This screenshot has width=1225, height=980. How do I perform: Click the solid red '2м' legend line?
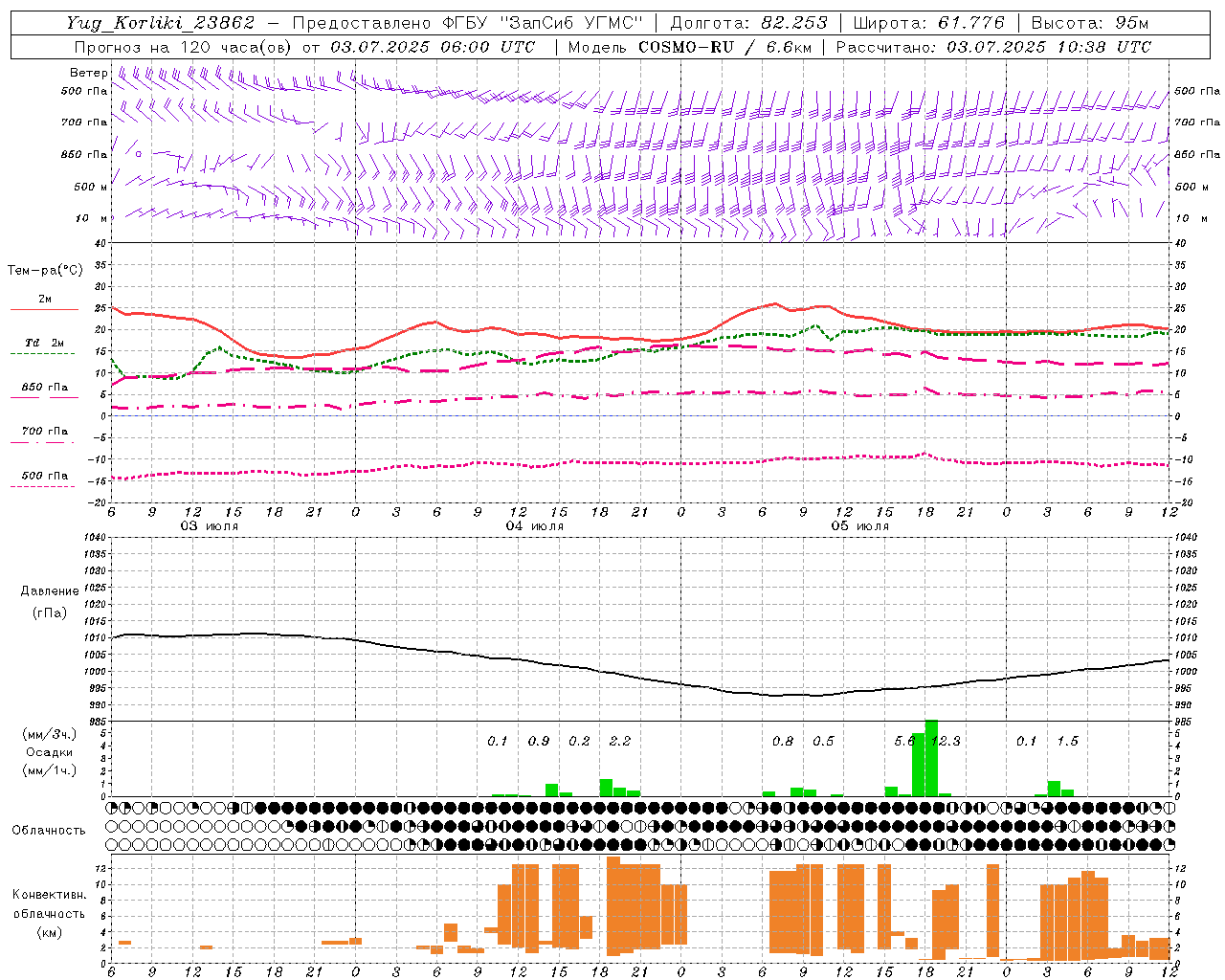coord(44,309)
